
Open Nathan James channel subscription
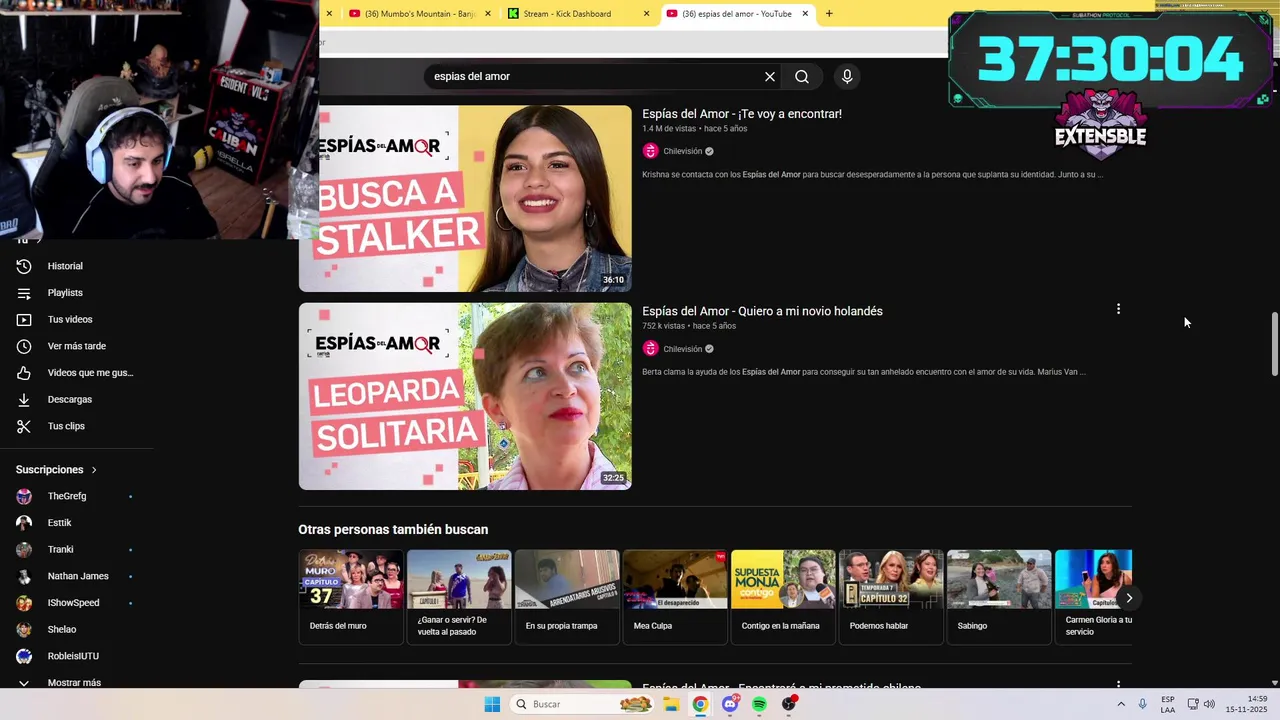(x=78, y=576)
